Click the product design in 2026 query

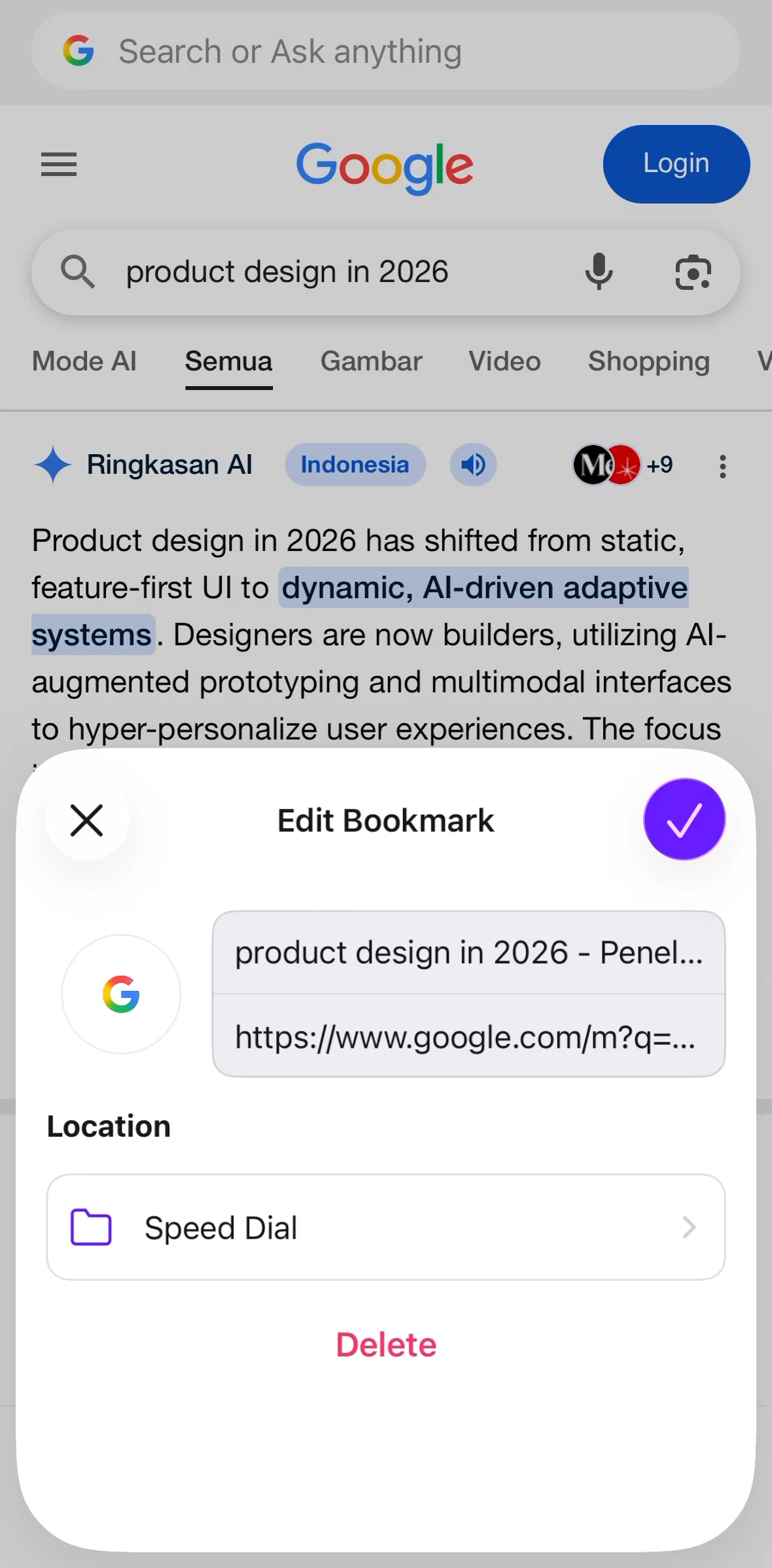click(x=287, y=272)
